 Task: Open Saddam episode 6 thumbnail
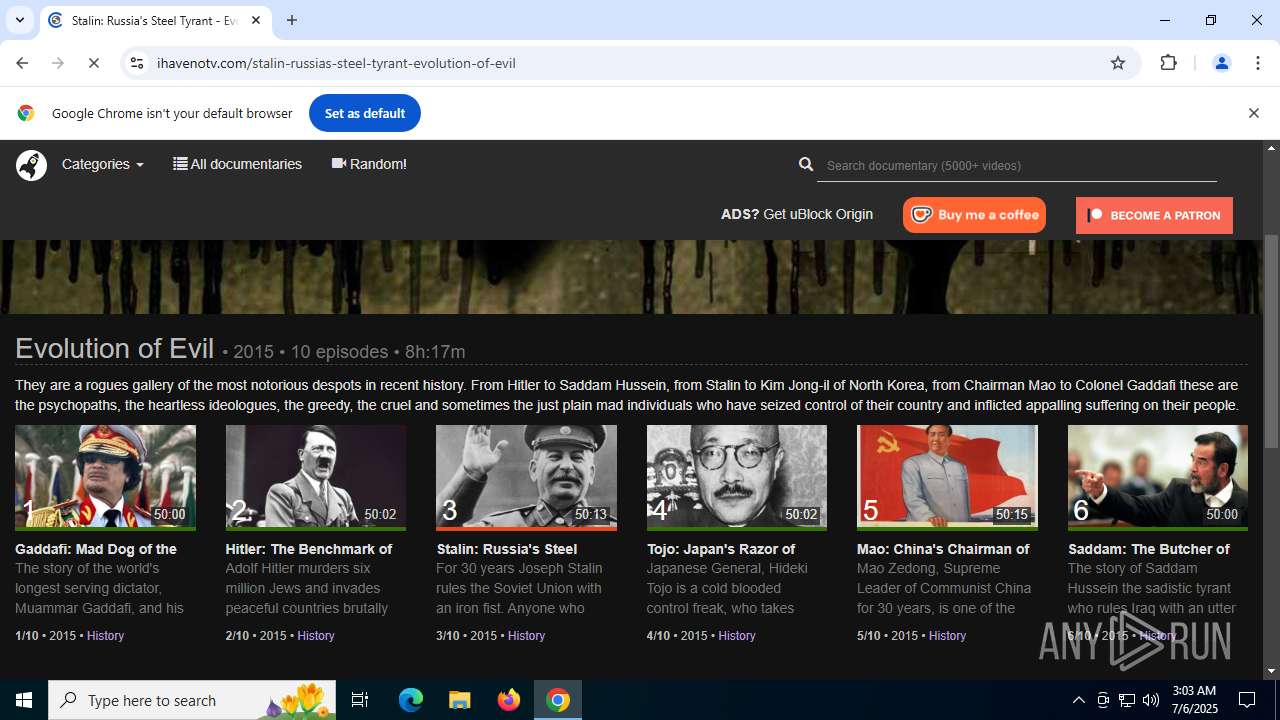(x=1158, y=477)
